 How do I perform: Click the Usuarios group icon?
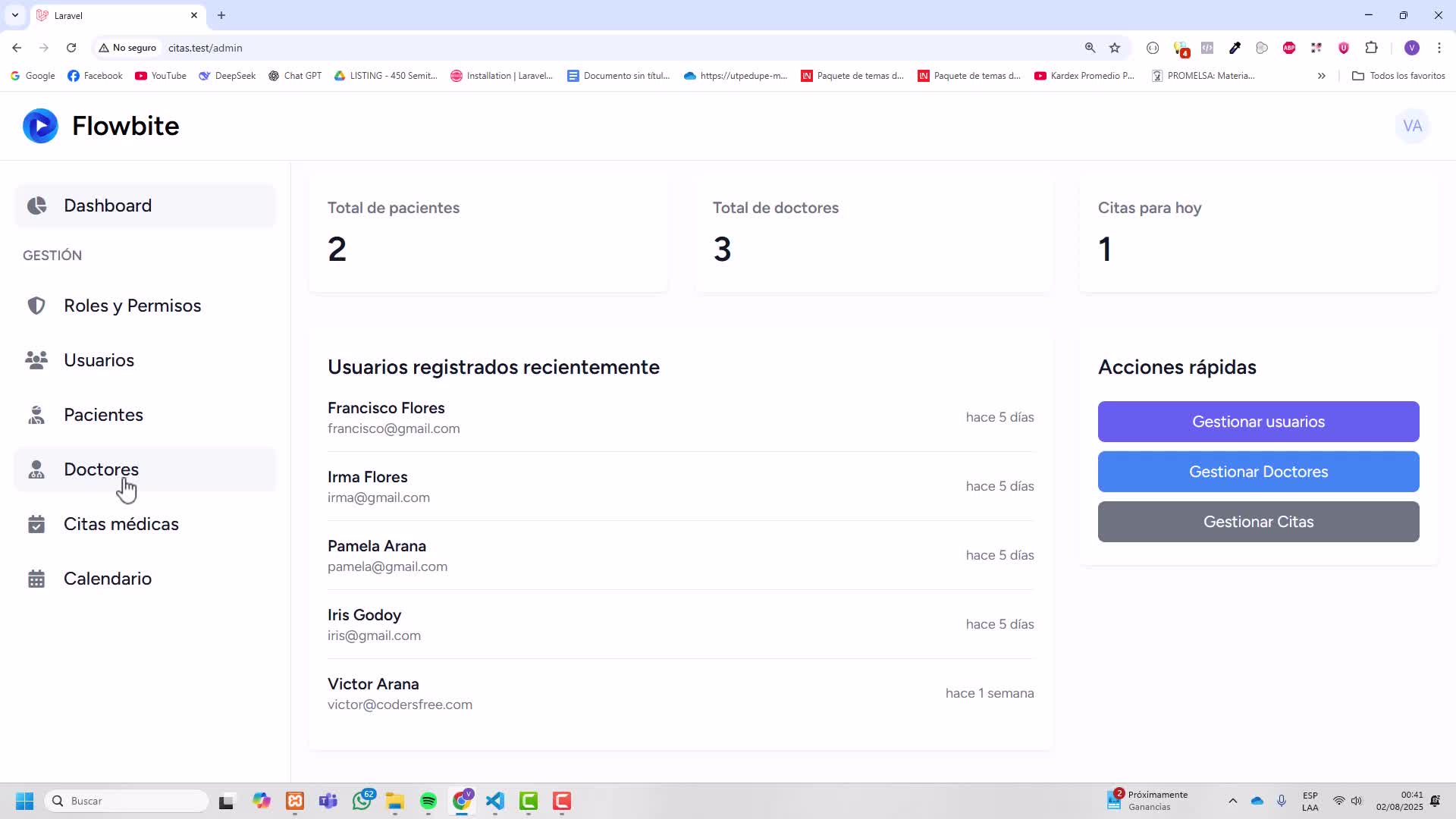[x=36, y=360]
